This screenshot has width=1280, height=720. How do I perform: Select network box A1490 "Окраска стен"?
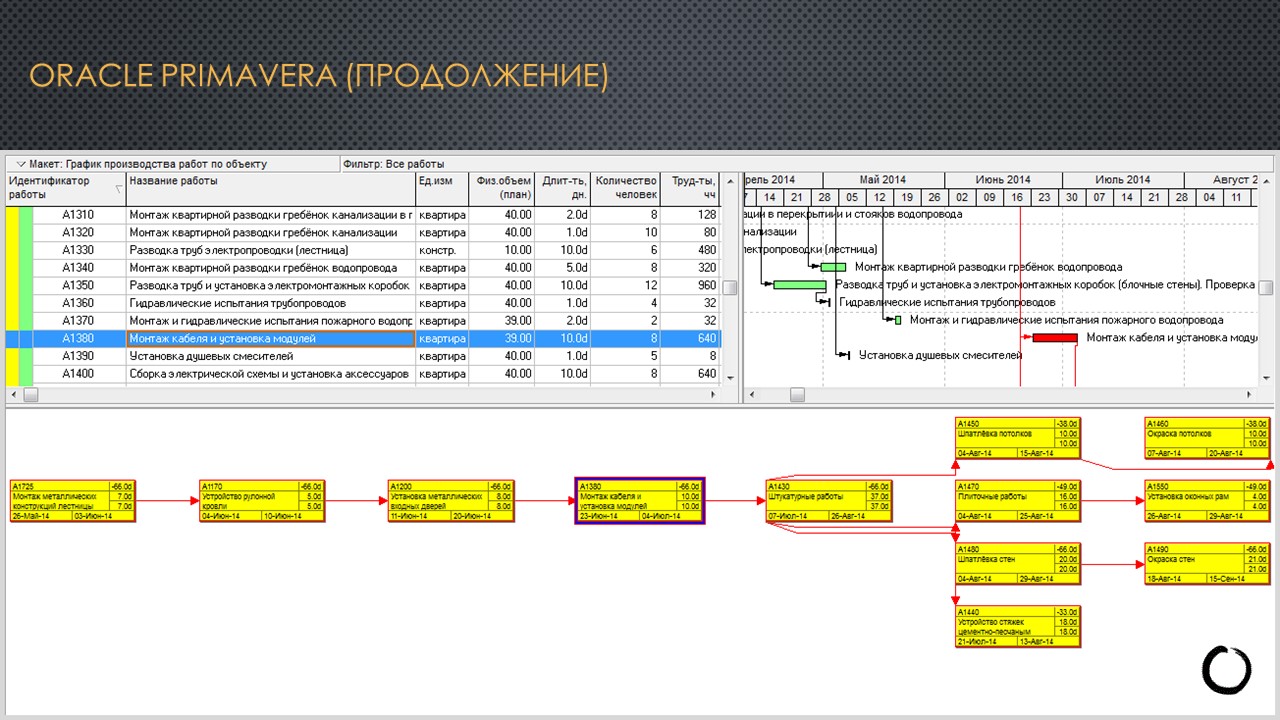(1207, 564)
